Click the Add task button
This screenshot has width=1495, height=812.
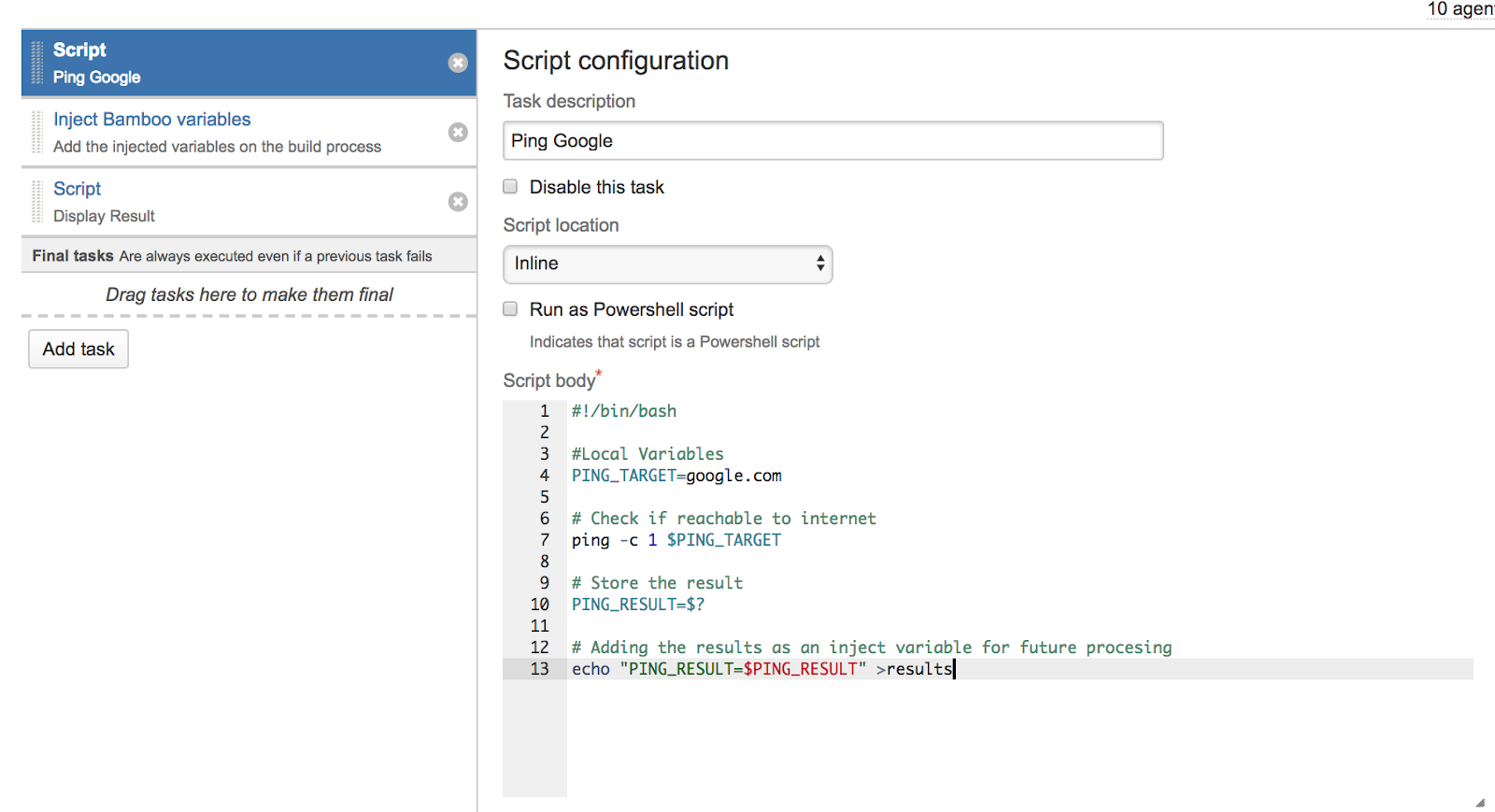[x=78, y=349]
